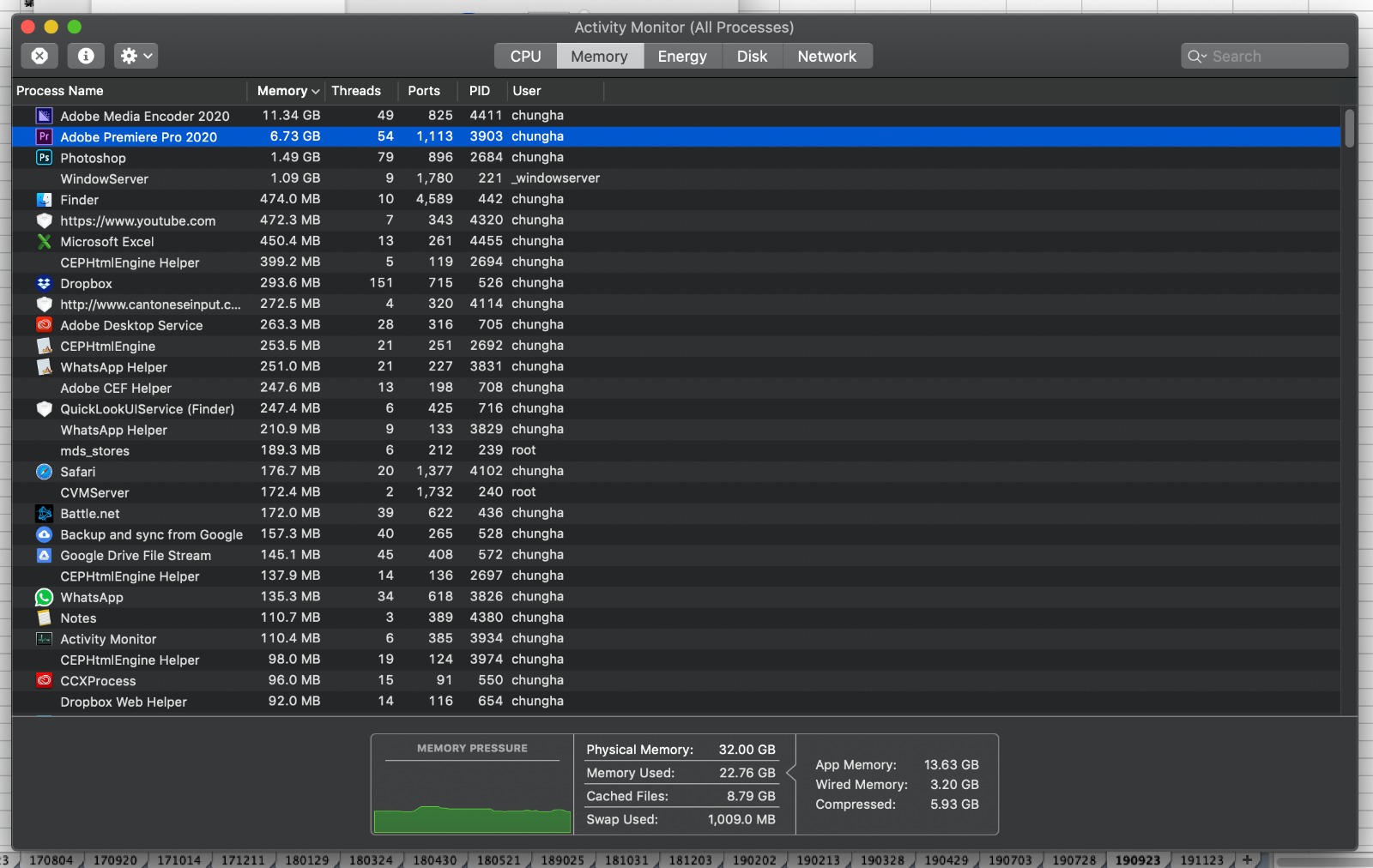Click Compressed 5.93 GB value
Viewport: 1373px width, 868px height.
point(954,805)
